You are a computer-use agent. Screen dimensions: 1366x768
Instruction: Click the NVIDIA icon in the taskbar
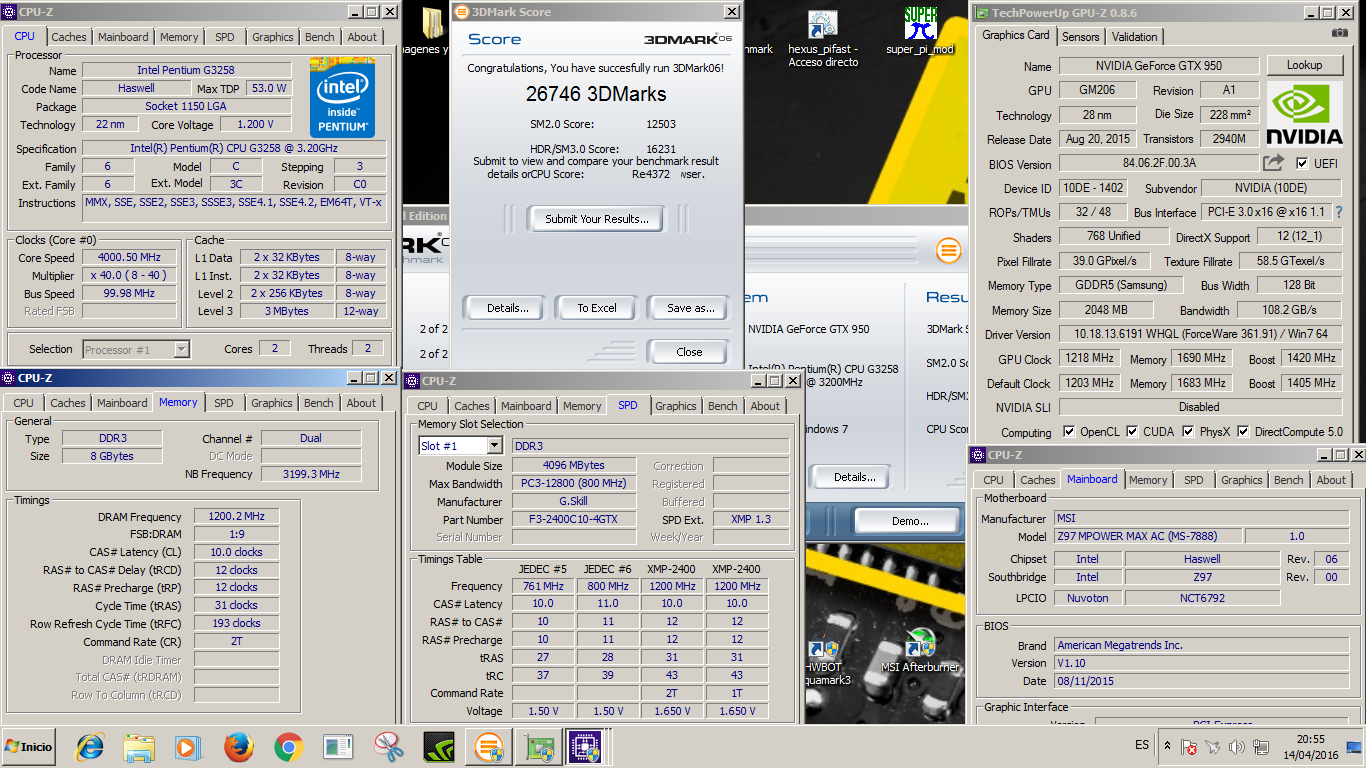(439, 746)
